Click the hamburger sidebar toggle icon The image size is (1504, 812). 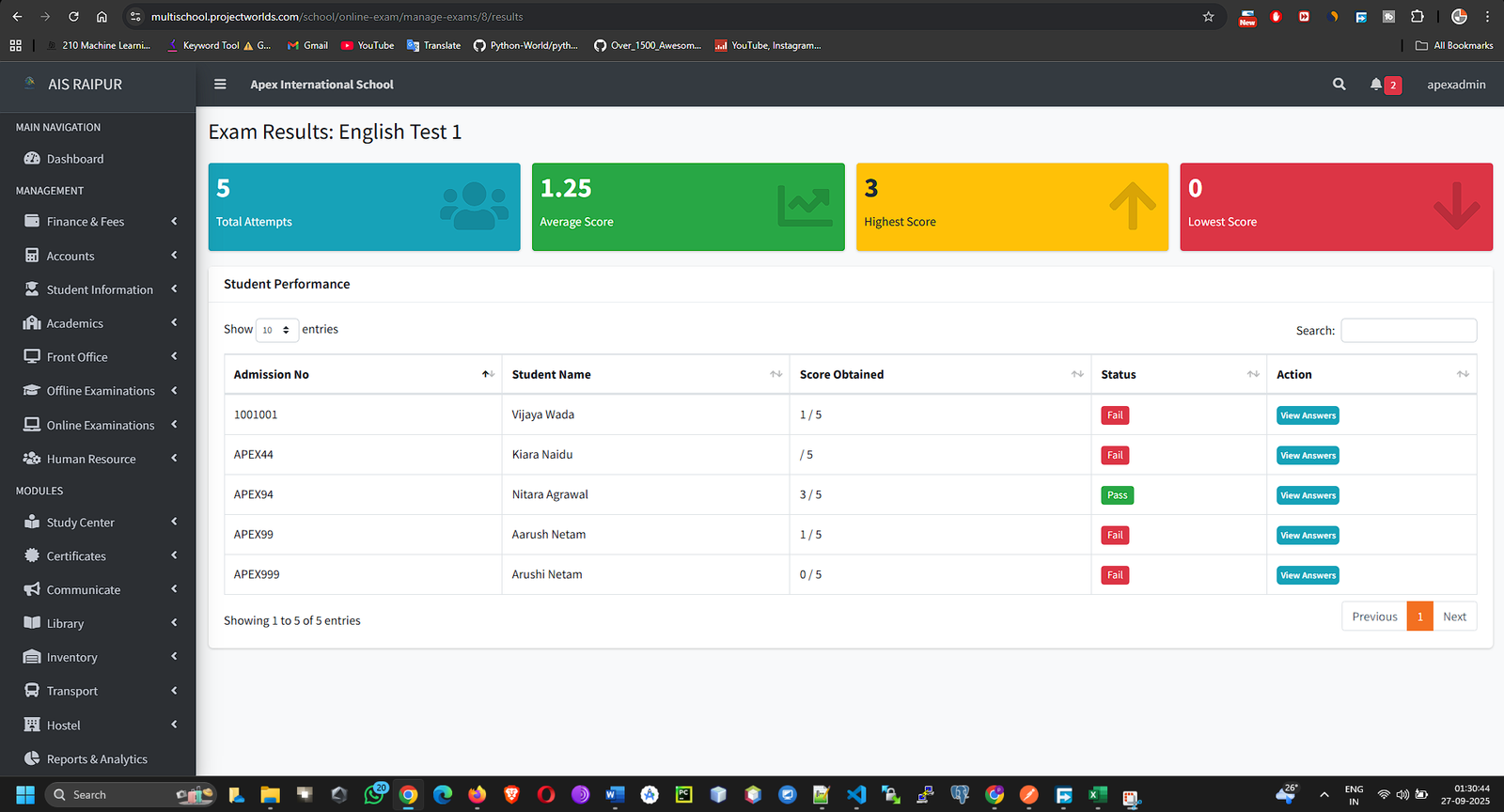point(220,85)
